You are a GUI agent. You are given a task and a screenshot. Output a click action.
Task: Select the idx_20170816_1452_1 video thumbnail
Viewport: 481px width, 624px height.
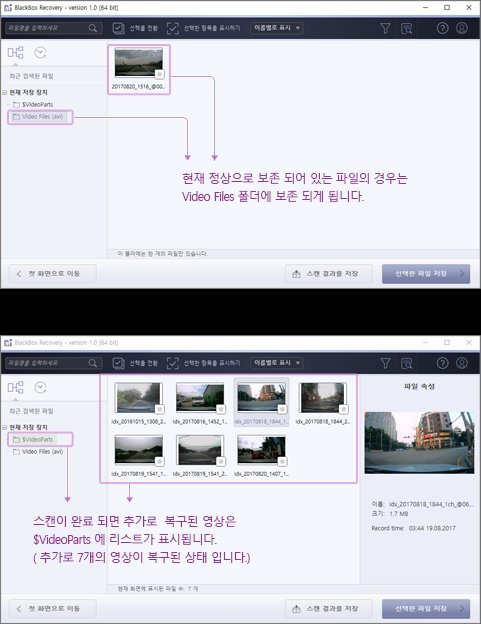click(x=200, y=398)
